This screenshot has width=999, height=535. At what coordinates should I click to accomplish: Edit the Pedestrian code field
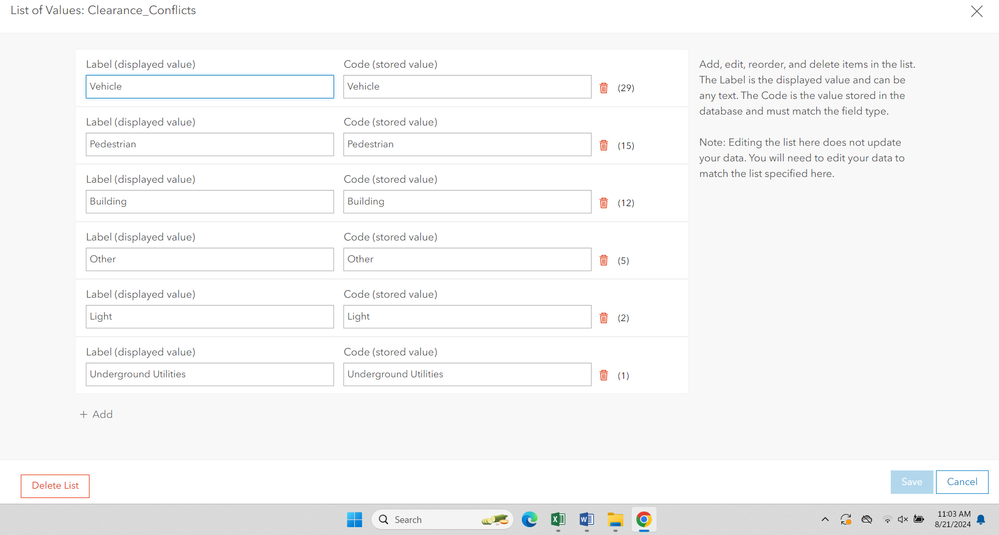467,145
